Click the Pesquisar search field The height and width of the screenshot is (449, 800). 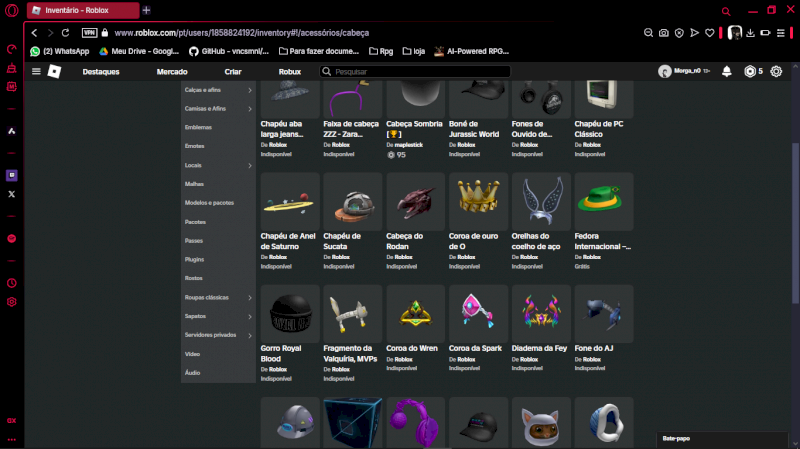[415, 71]
